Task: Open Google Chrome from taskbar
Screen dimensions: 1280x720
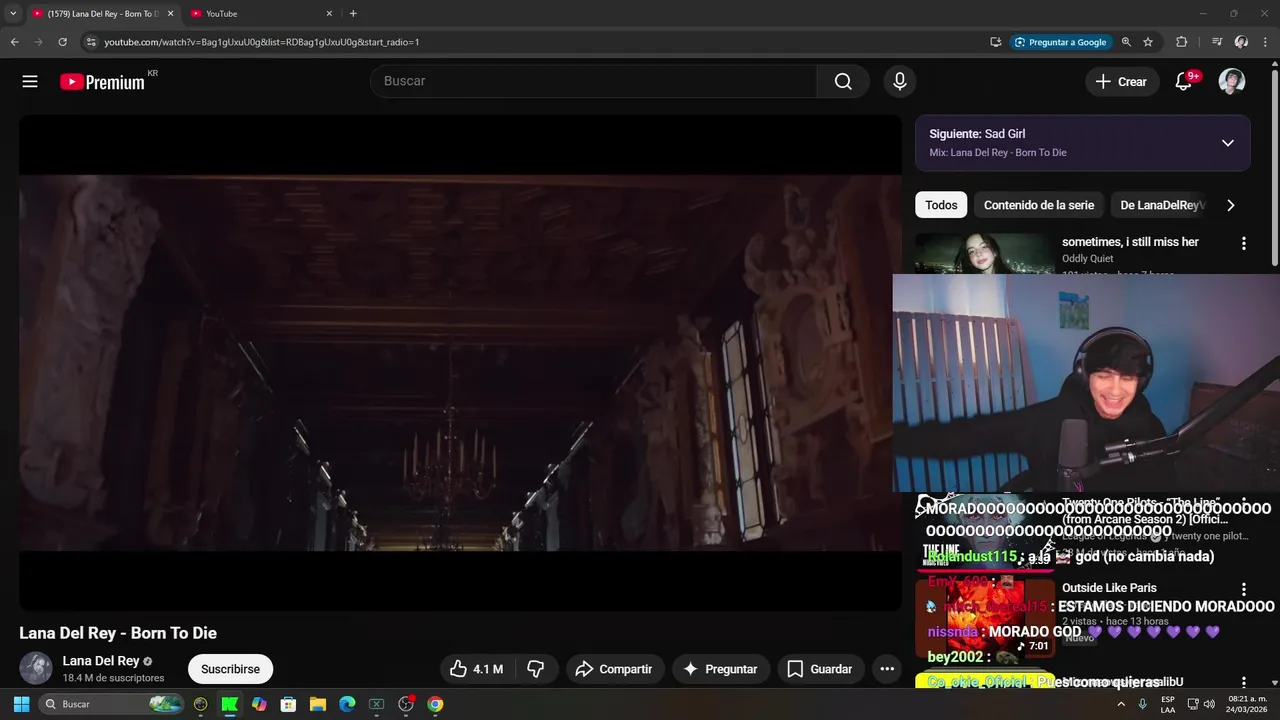Action: point(435,704)
